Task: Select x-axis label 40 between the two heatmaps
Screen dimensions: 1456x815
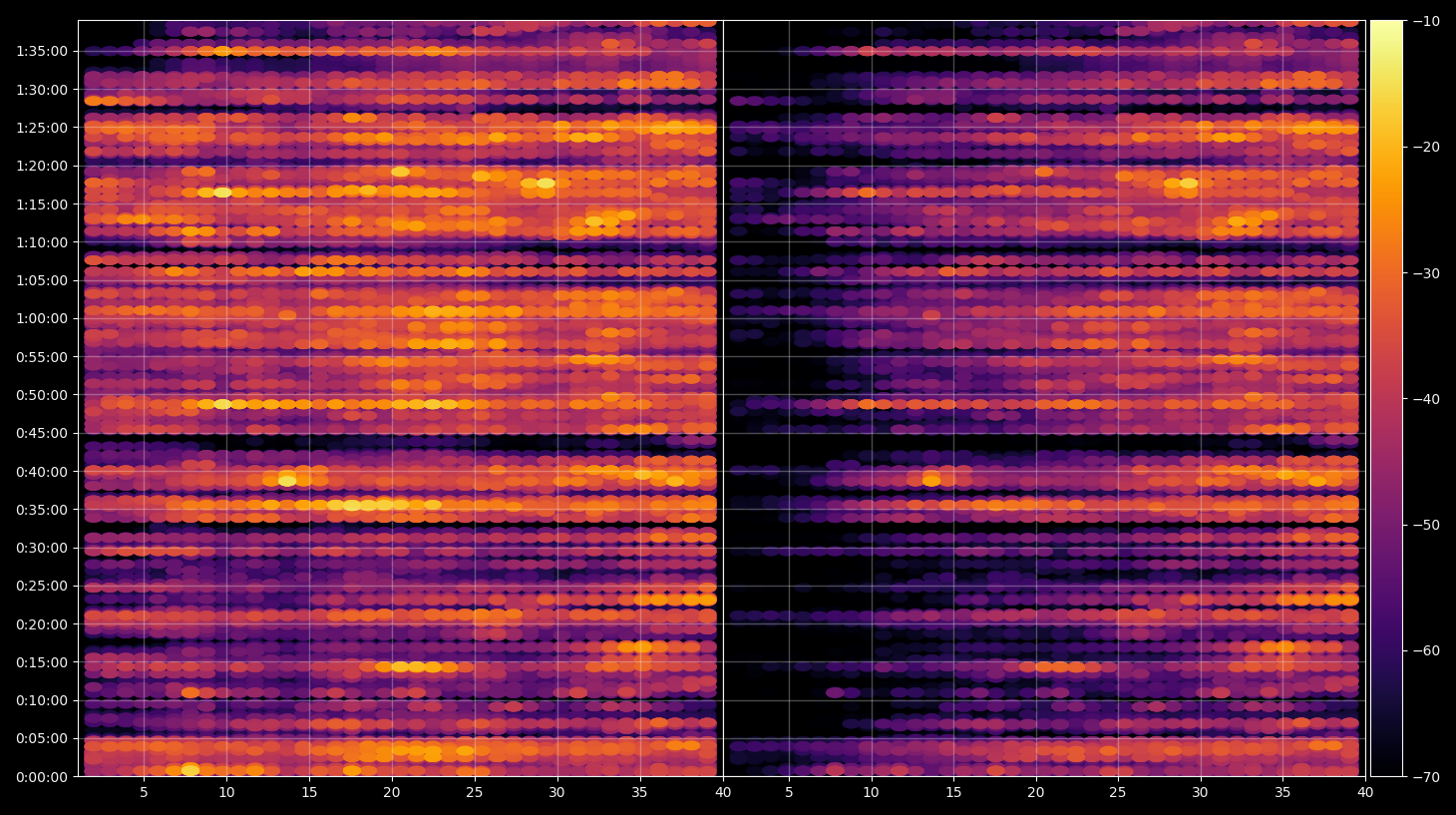Action: pos(722,793)
